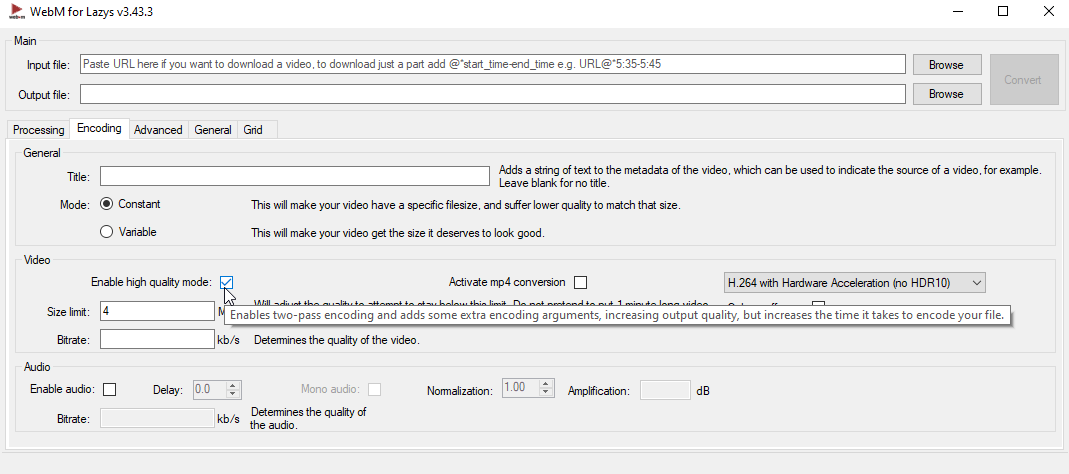1069x474 pixels.
Task: Click the Normalization value field
Action: (521, 388)
